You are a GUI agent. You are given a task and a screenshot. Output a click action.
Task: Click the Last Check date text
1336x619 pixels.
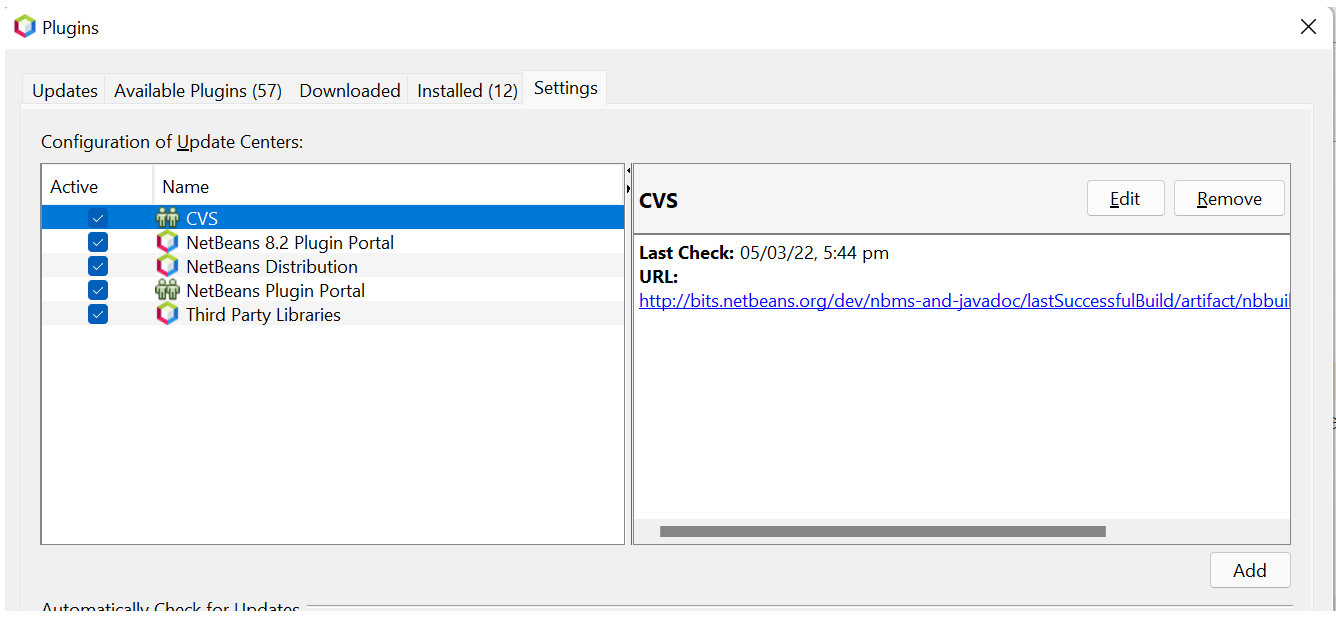[814, 253]
